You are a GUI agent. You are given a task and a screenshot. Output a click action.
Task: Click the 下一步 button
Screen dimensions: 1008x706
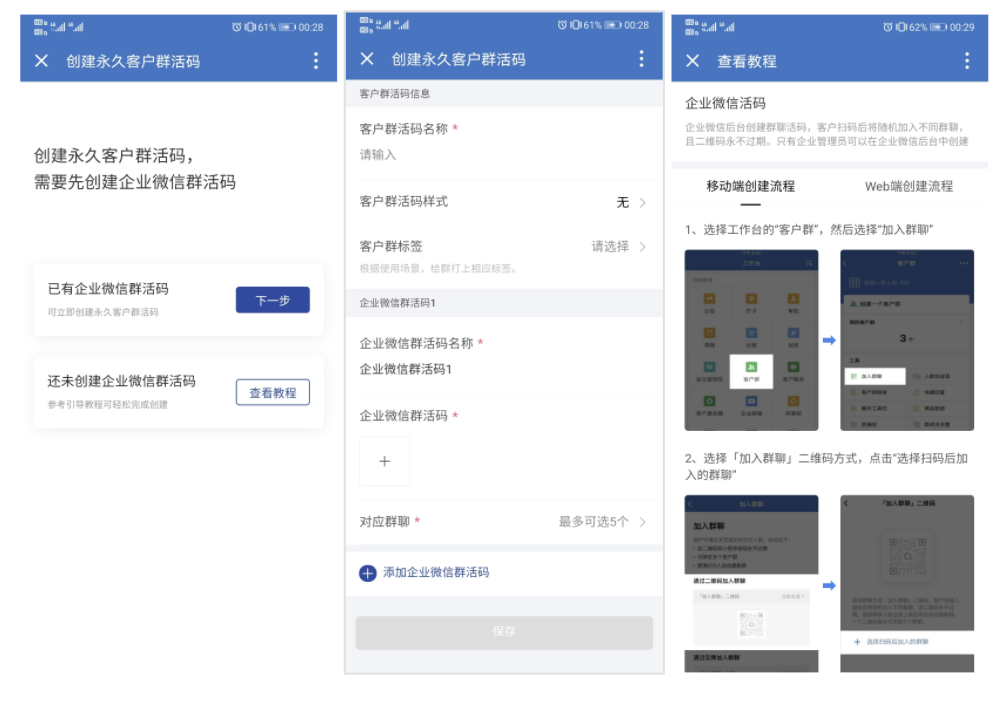click(273, 300)
